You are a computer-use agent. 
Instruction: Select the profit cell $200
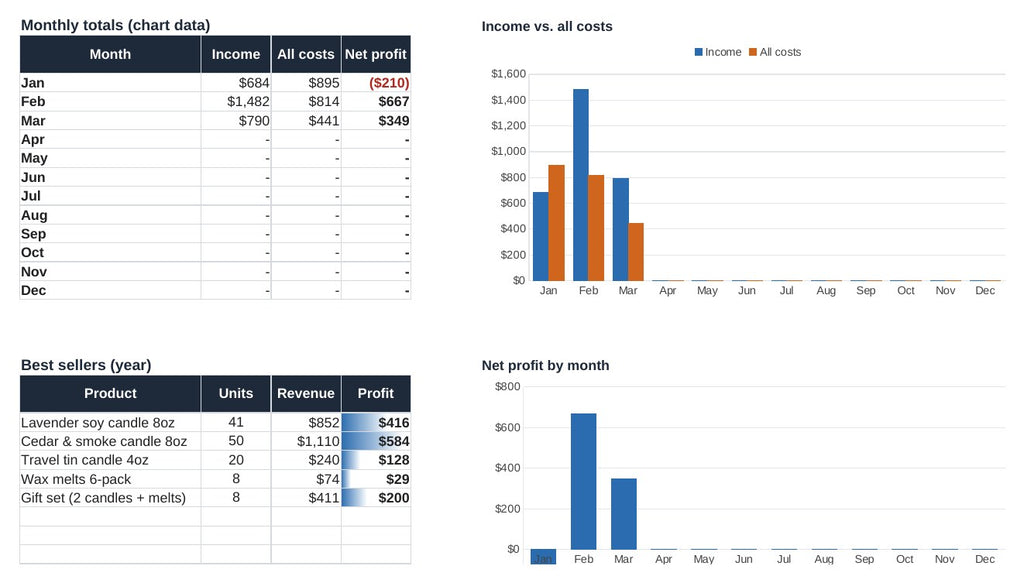click(x=376, y=497)
